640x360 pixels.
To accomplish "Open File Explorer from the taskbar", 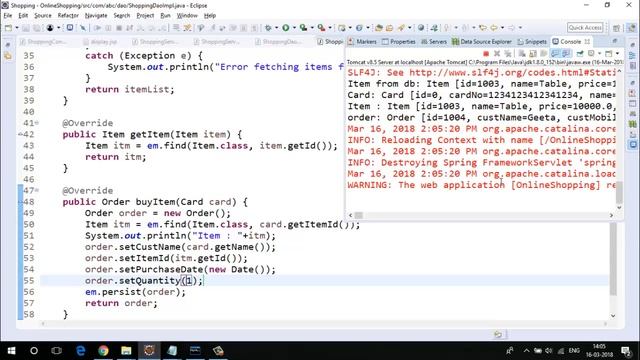I will [126, 351].
